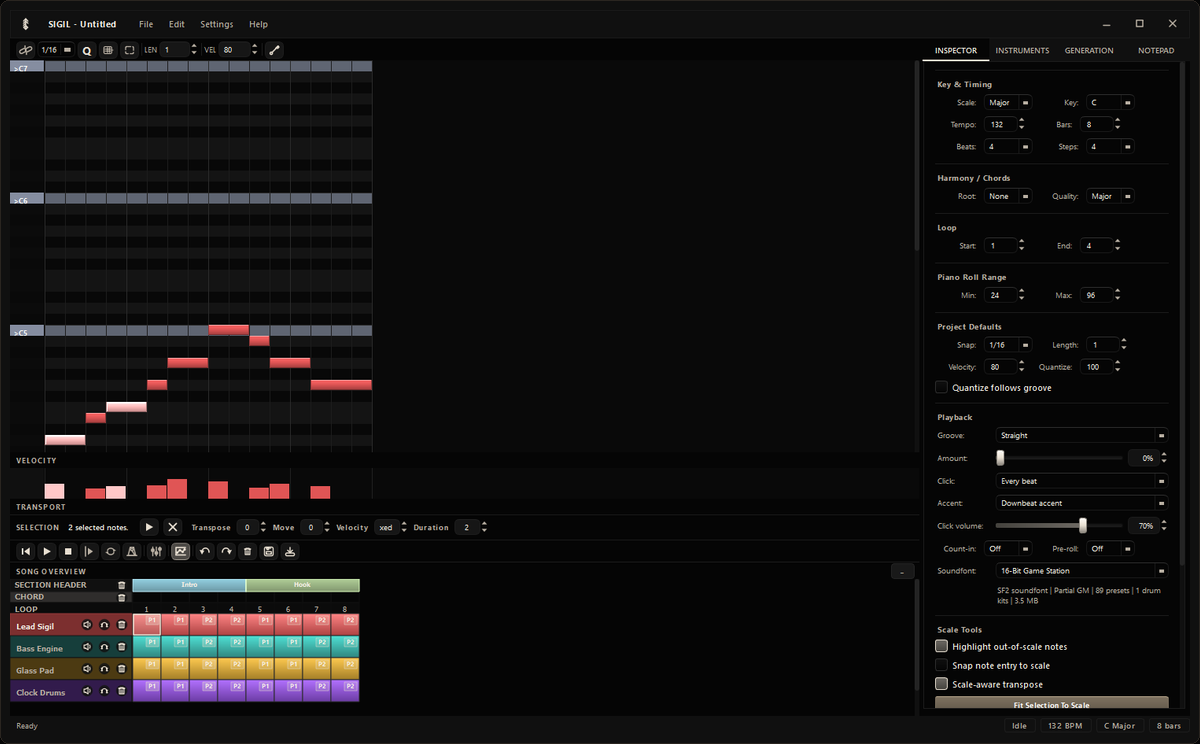The width and height of the screenshot is (1200, 744).
Task: Open the chord Quality dropdown
Action: (1111, 196)
